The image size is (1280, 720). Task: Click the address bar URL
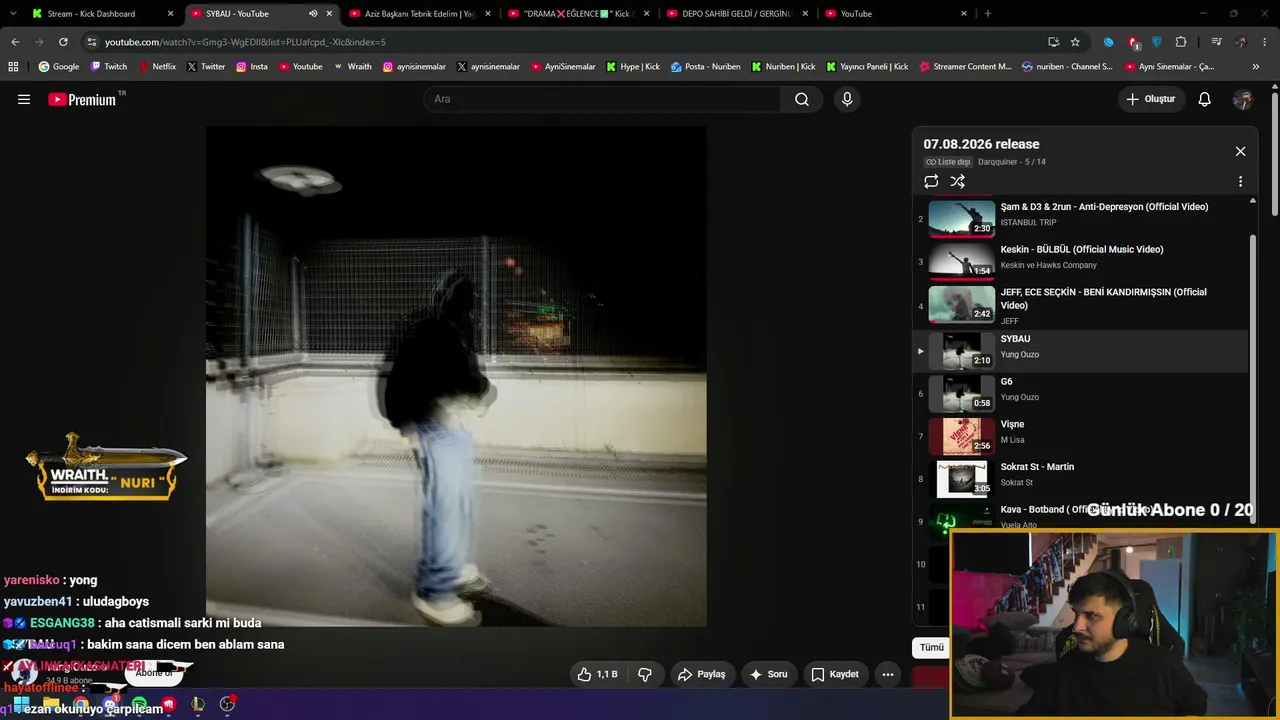click(x=245, y=42)
